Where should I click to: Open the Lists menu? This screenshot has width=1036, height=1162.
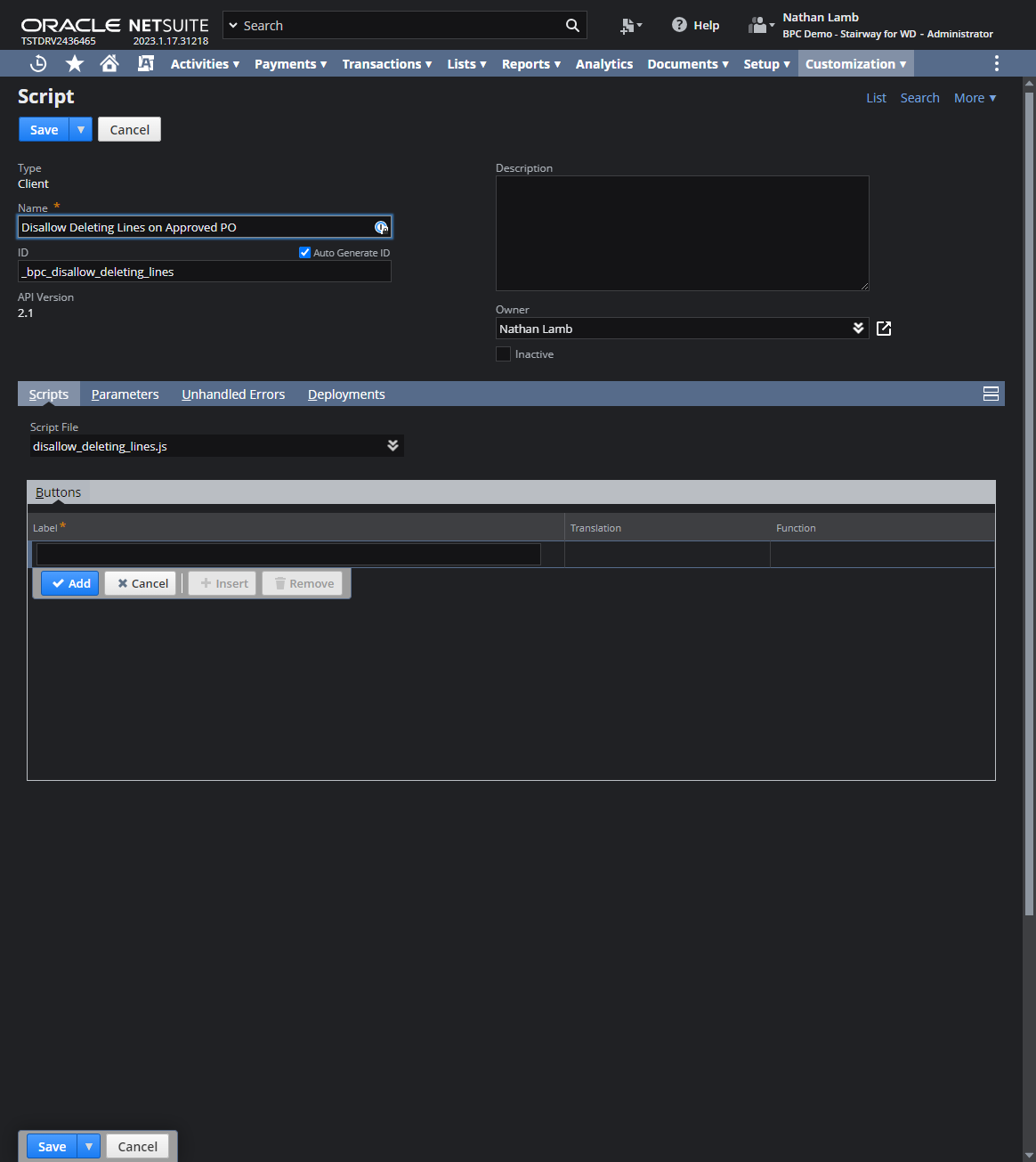coord(467,64)
